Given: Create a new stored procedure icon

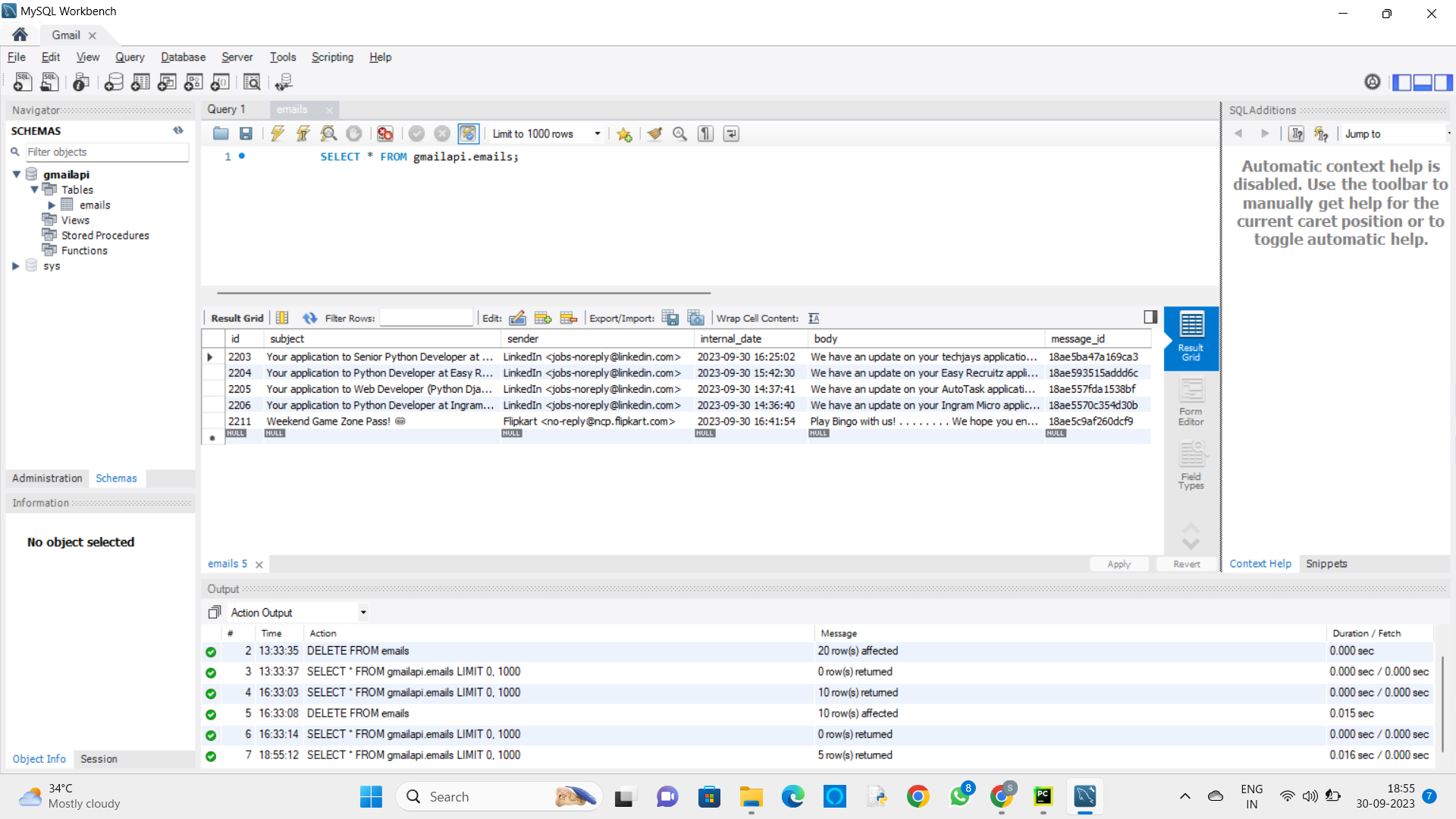Looking at the screenshot, I should pos(193,82).
